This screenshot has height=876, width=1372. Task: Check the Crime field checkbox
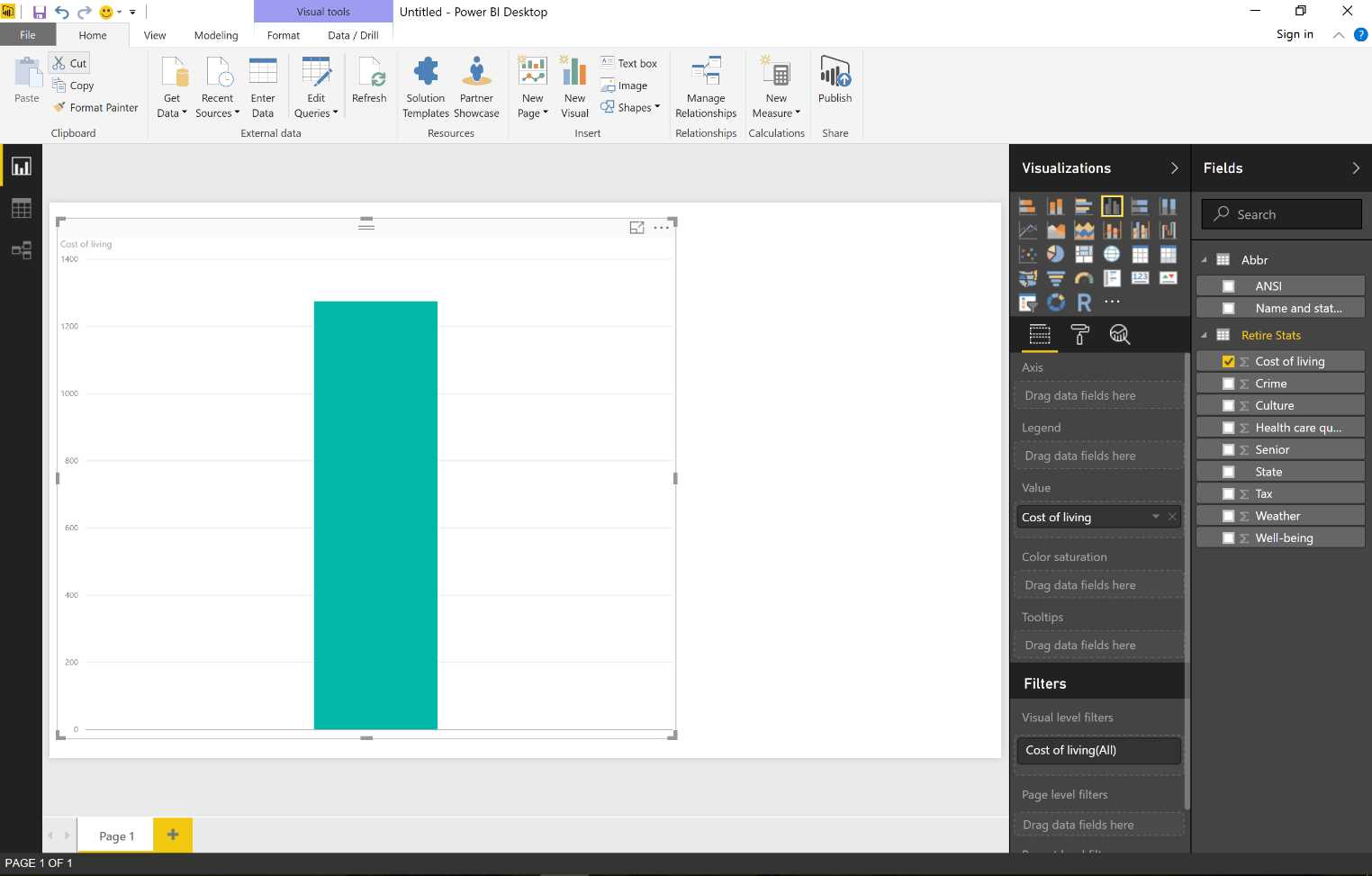click(1229, 383)
